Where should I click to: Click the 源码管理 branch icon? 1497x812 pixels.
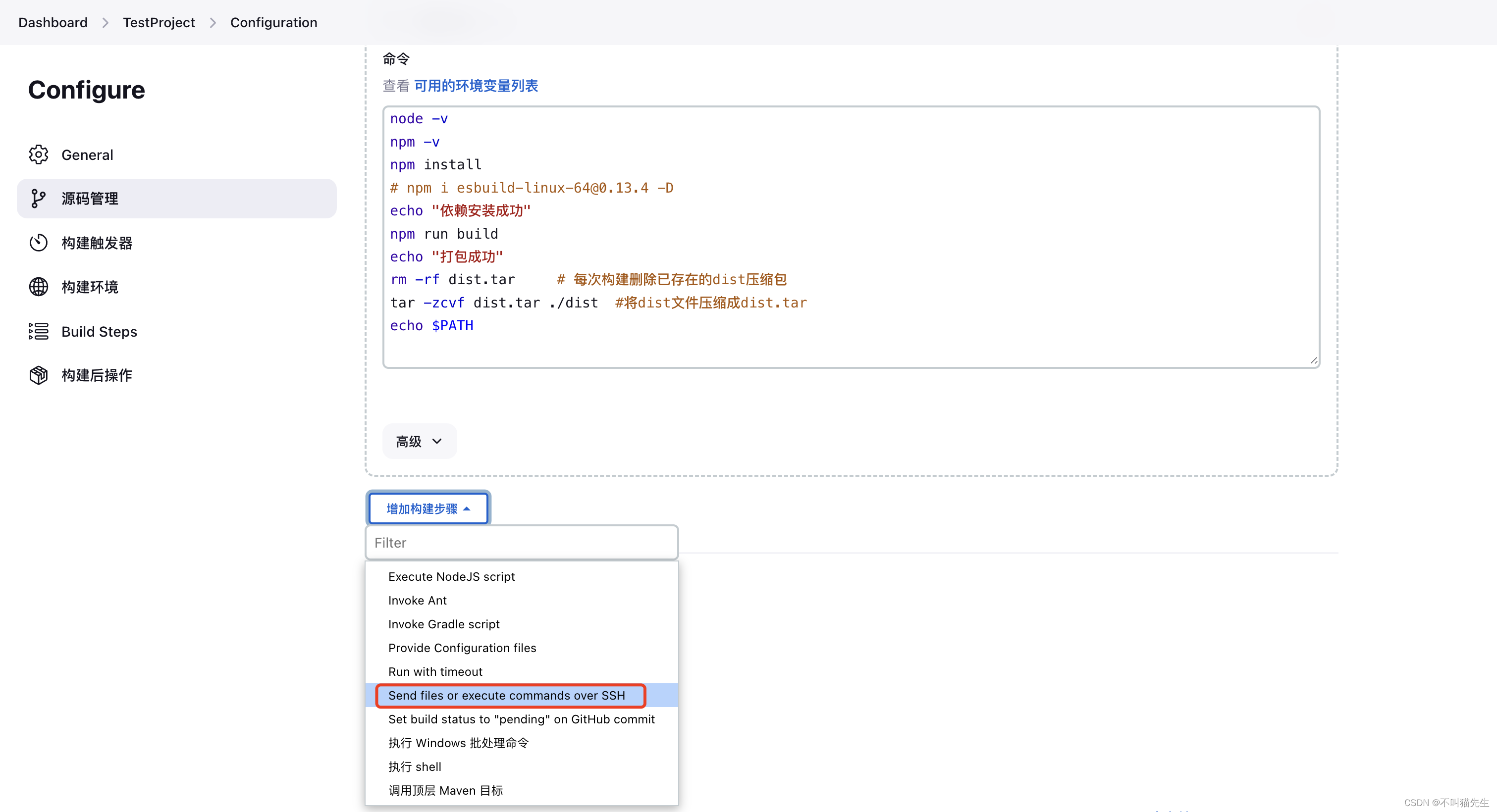pos(38,199)
